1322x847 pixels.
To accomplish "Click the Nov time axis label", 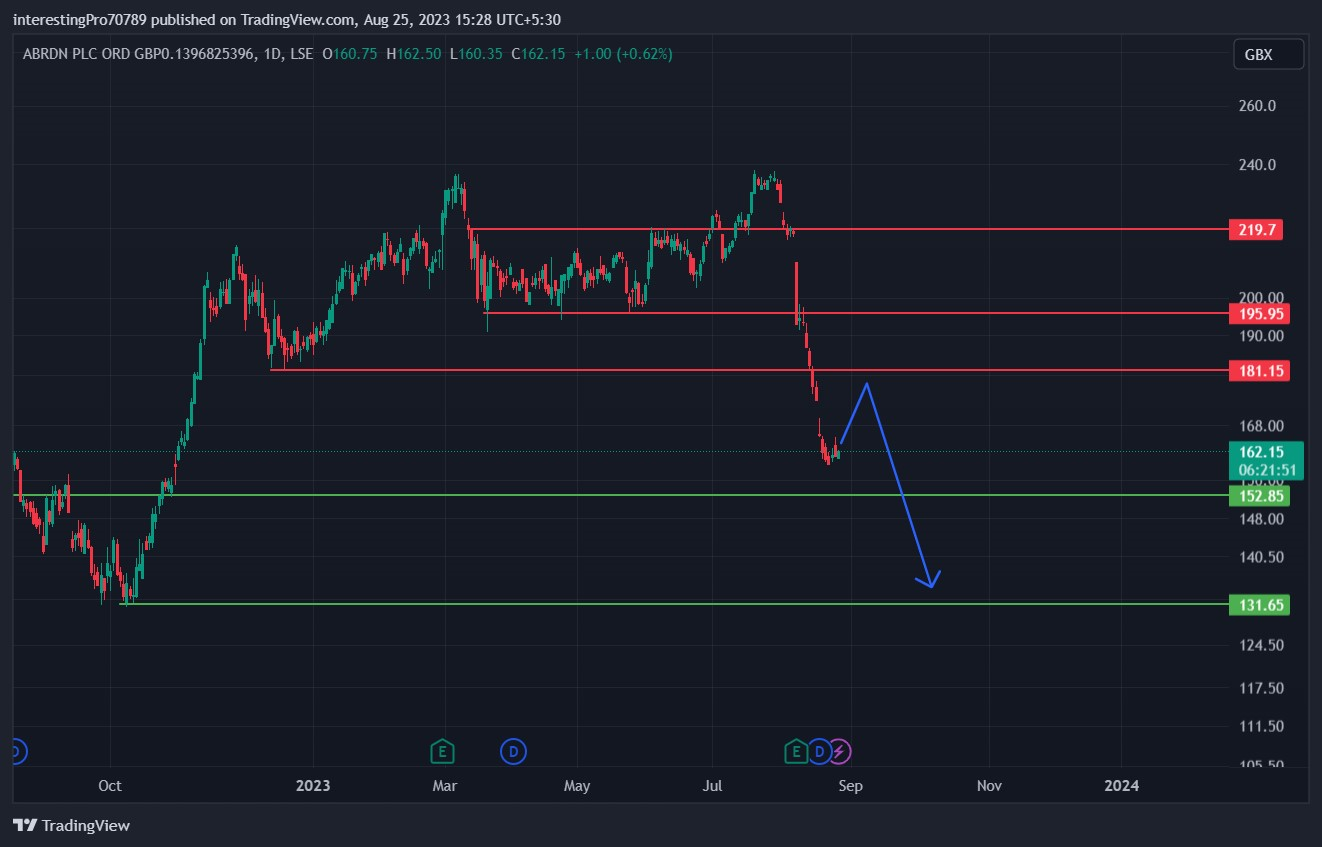I will 989,786.
